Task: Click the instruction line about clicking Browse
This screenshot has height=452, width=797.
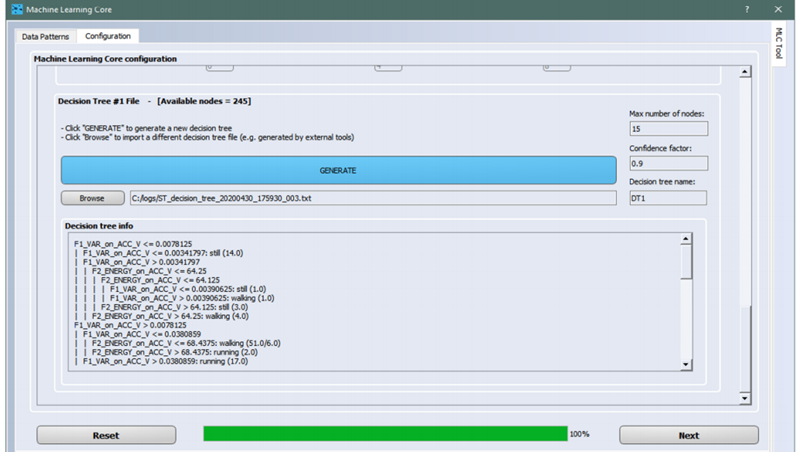Action: point(207,137)
